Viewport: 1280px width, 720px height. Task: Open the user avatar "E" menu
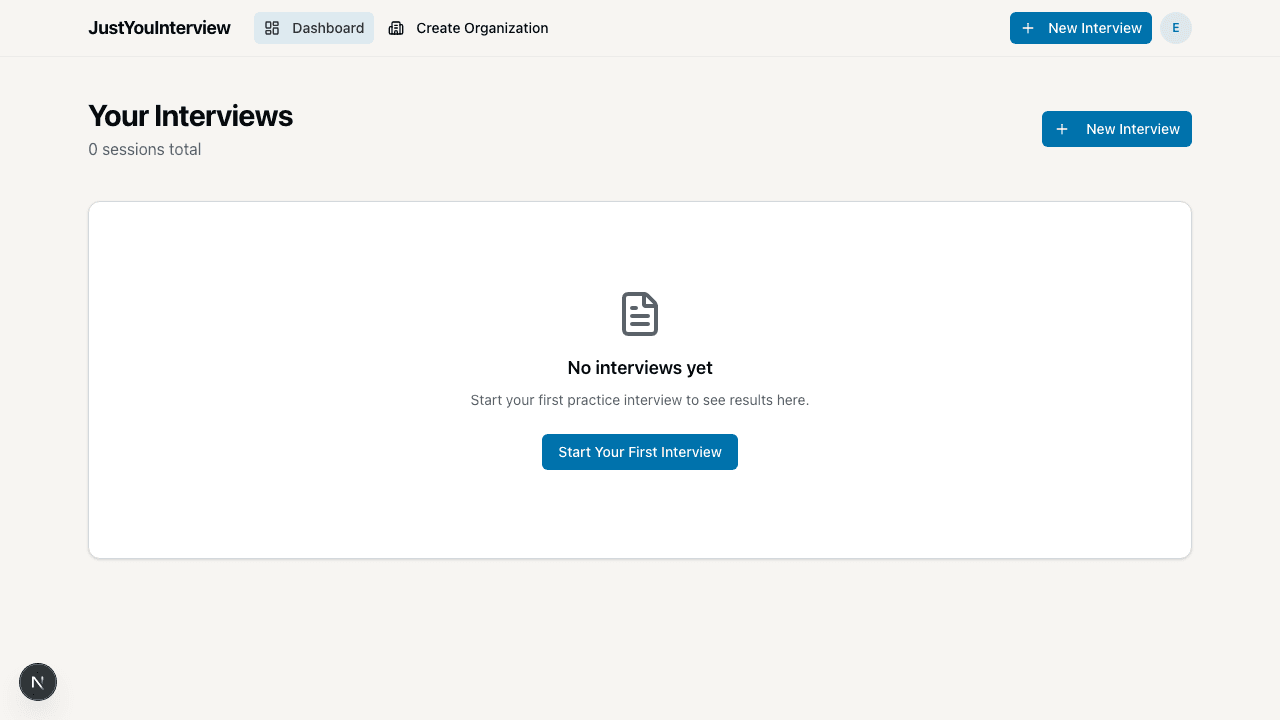[x=1176, y=28]
